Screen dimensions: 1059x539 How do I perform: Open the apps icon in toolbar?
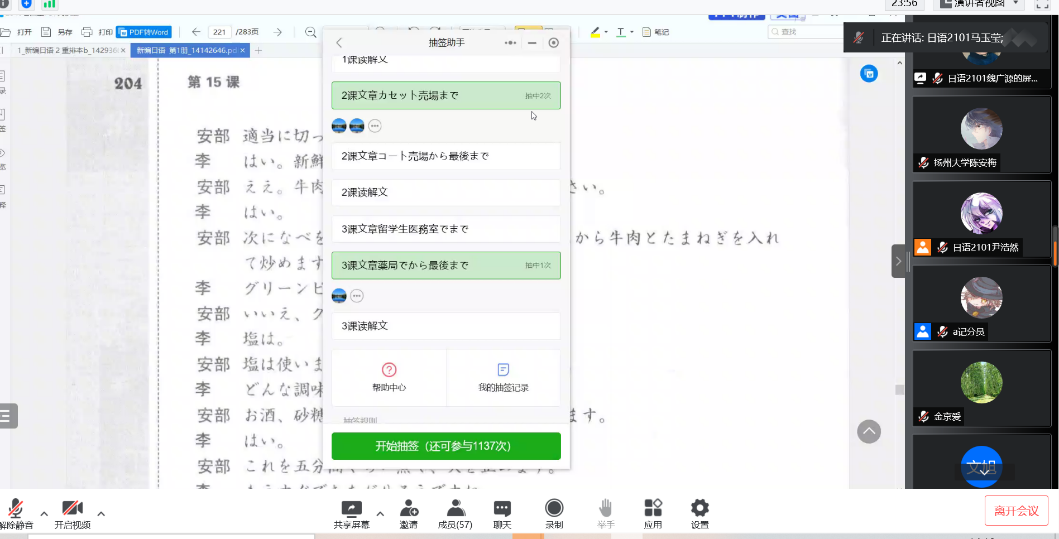(x=653, y=511)
